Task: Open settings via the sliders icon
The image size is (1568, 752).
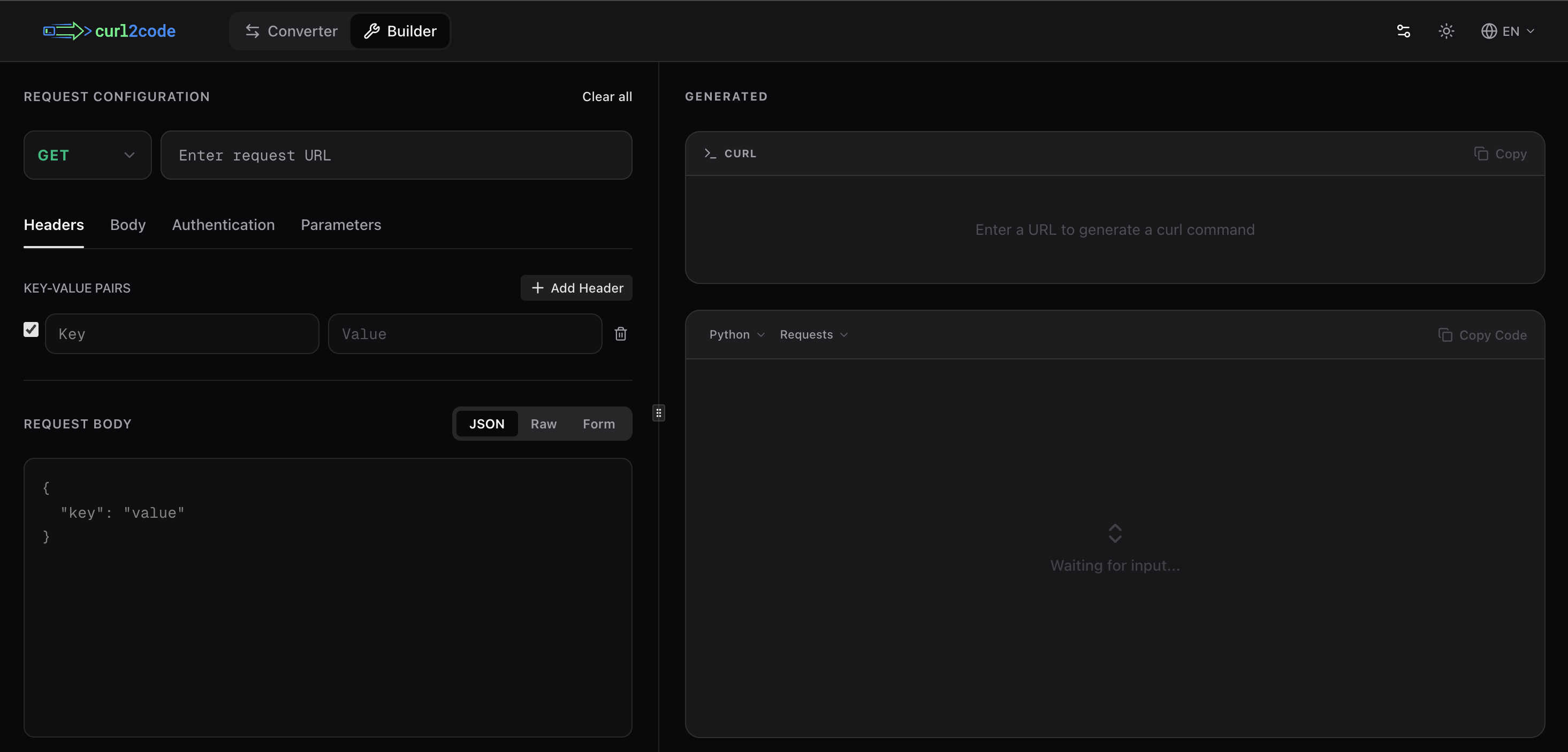Action: click(1403, 31)
